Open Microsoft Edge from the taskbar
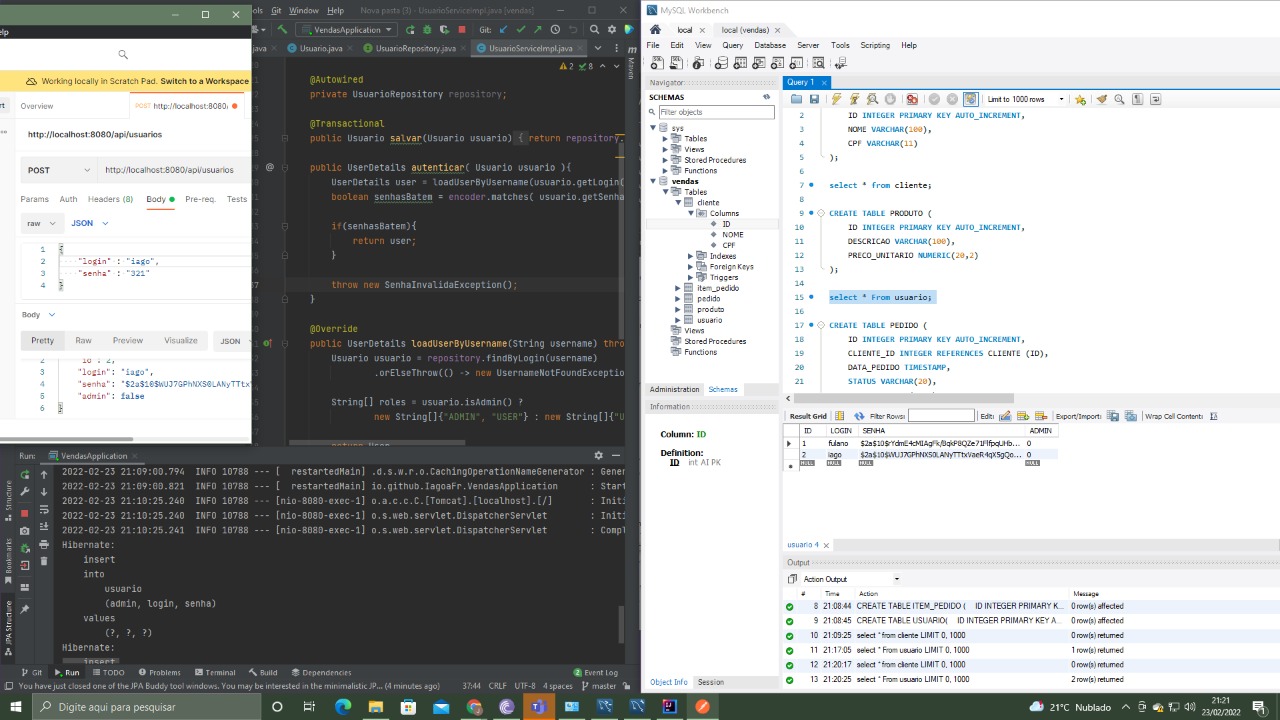The height and width of the screenshot is (720, 1280). pos(343,707)
